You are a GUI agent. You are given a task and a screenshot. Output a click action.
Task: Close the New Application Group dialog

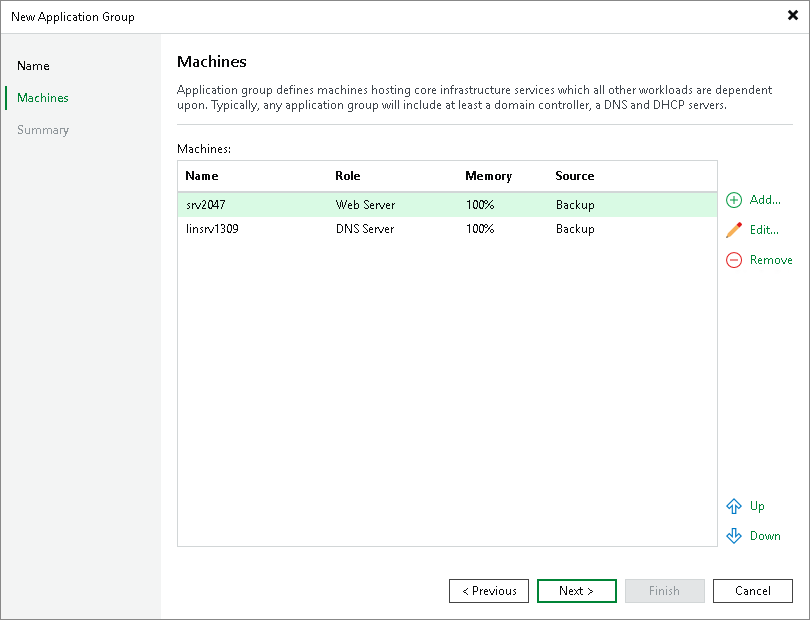coord(792,16)
